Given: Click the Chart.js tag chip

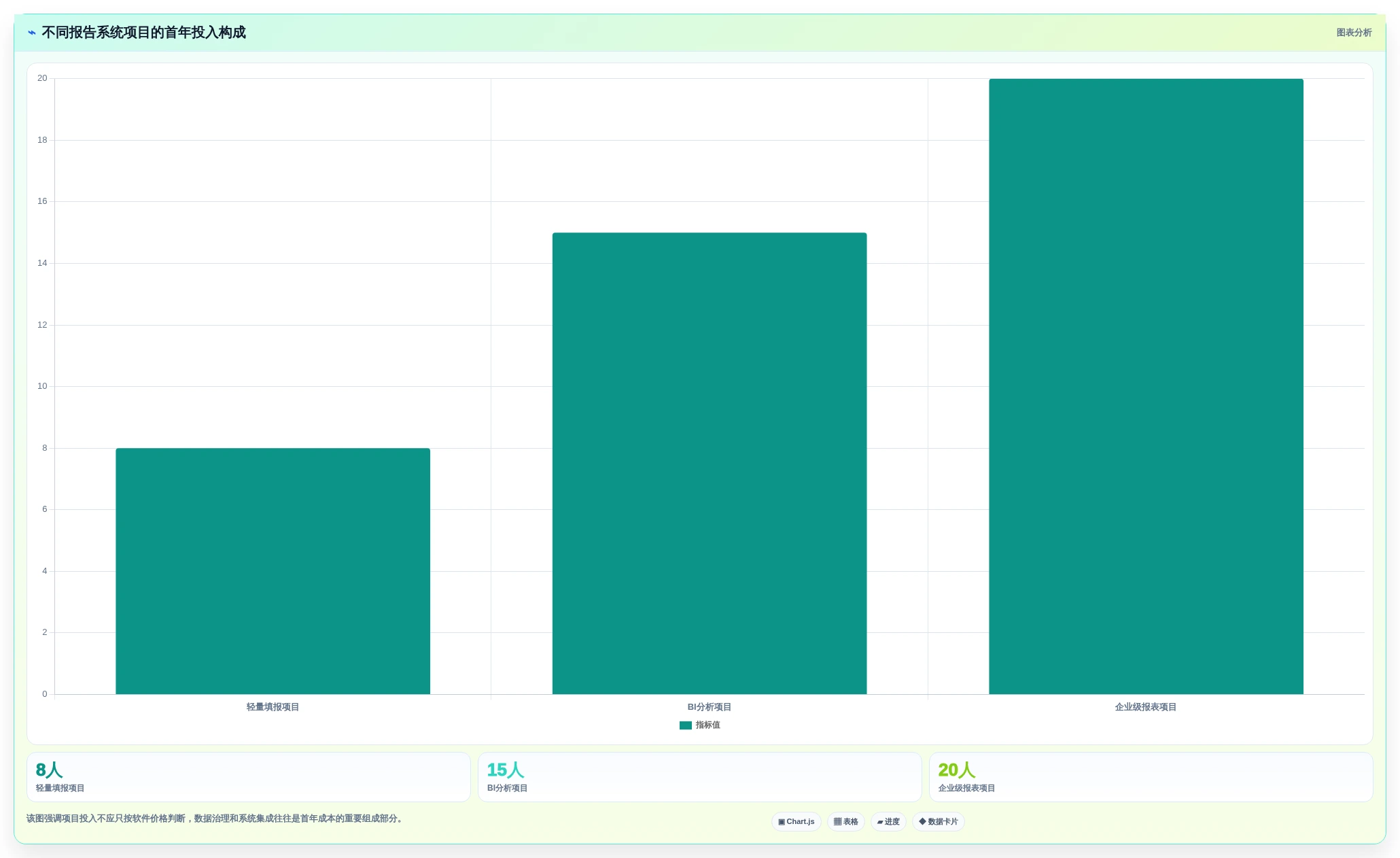Looking at the screenshot, I should click(797, 822).
